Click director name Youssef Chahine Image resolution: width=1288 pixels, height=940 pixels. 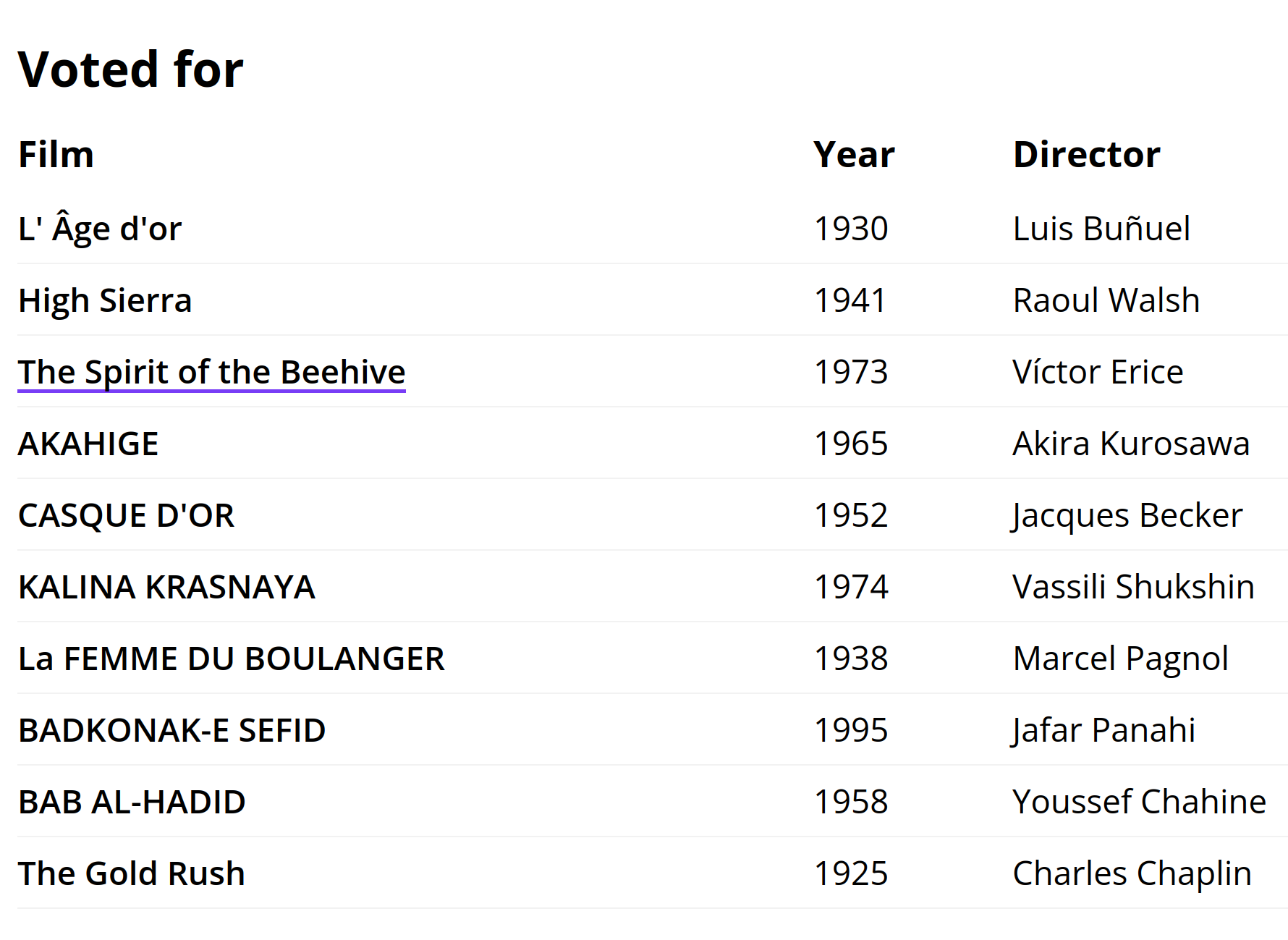pyautogui.click(x=1140, y=802)
